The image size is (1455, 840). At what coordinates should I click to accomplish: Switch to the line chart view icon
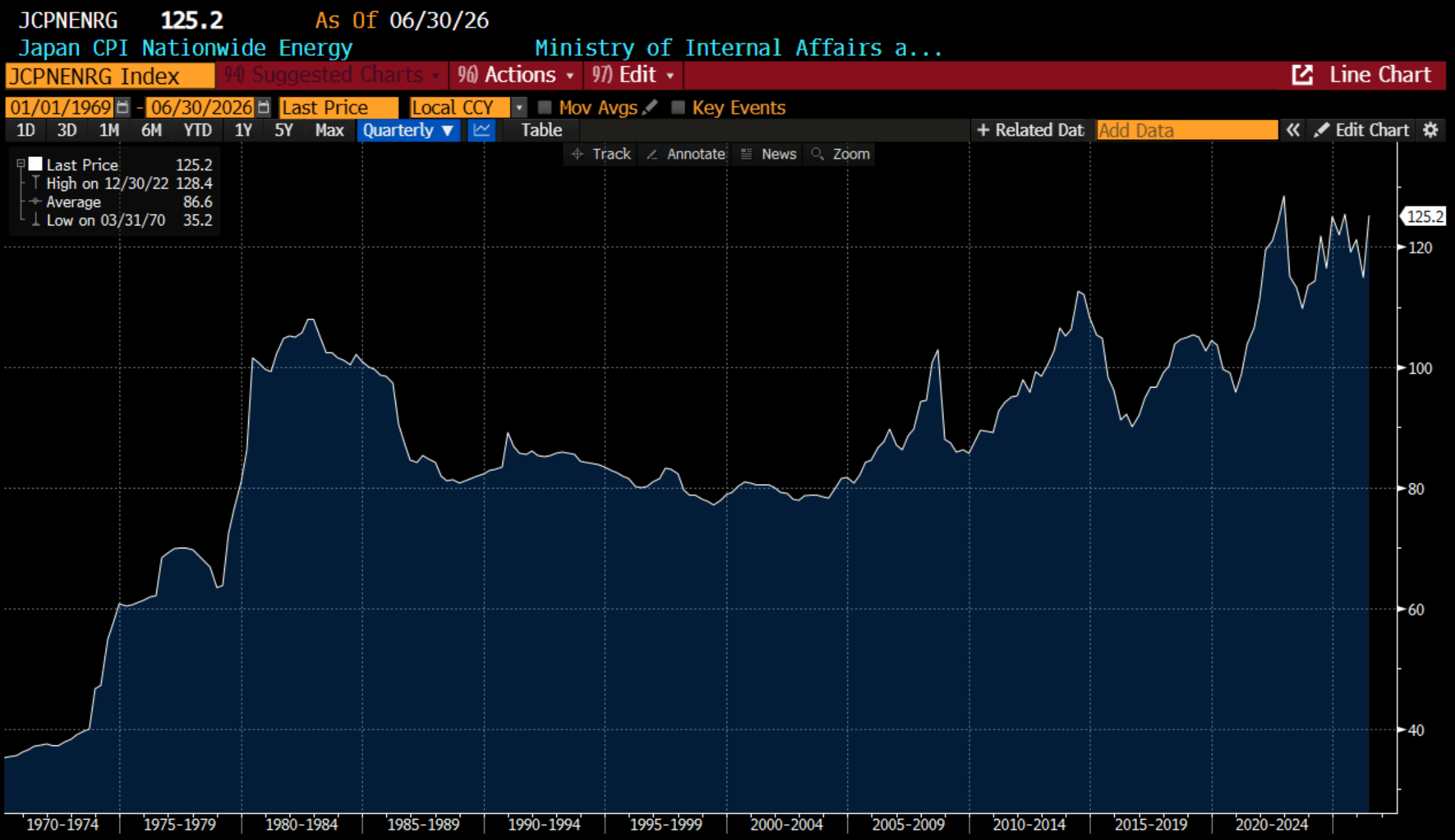click(481, 130)
